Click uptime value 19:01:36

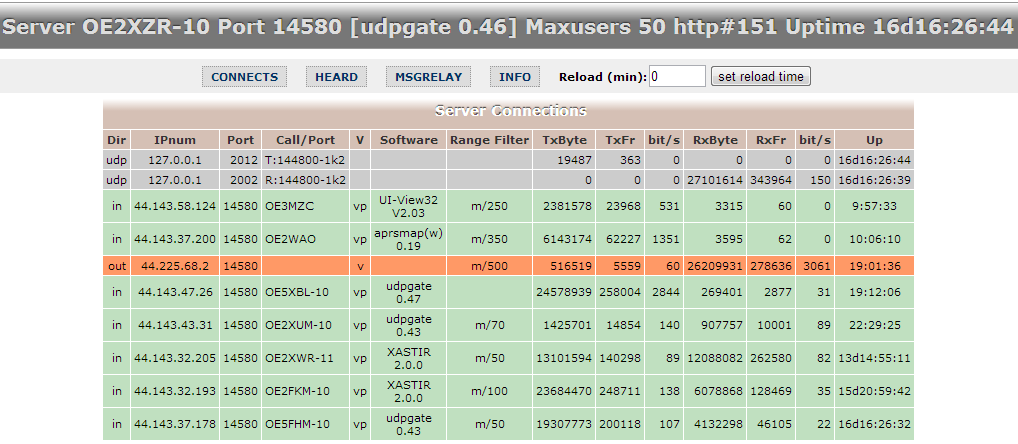(x=874, y=265)
